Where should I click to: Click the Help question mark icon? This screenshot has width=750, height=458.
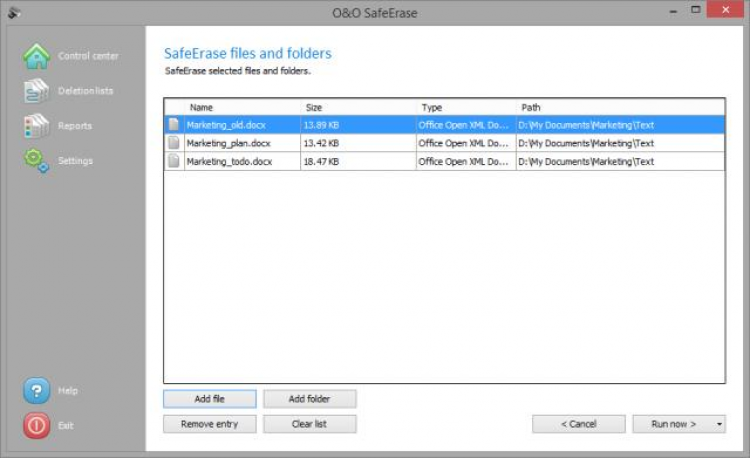coord(36,391)
